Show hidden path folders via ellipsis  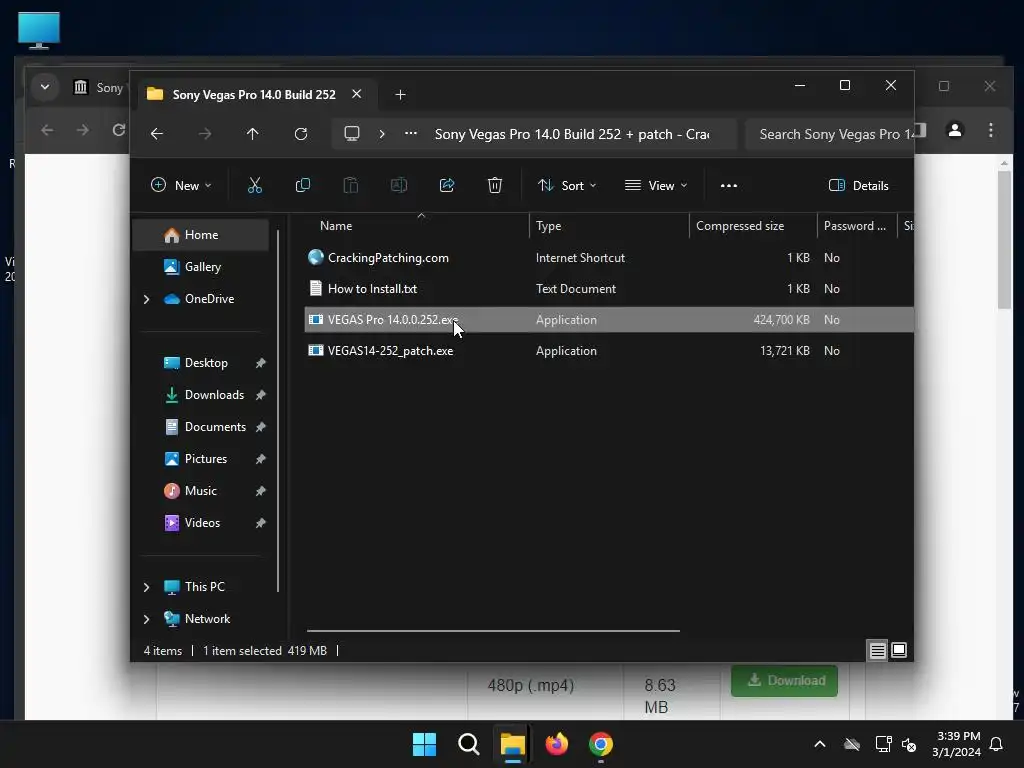click(411, 133)
